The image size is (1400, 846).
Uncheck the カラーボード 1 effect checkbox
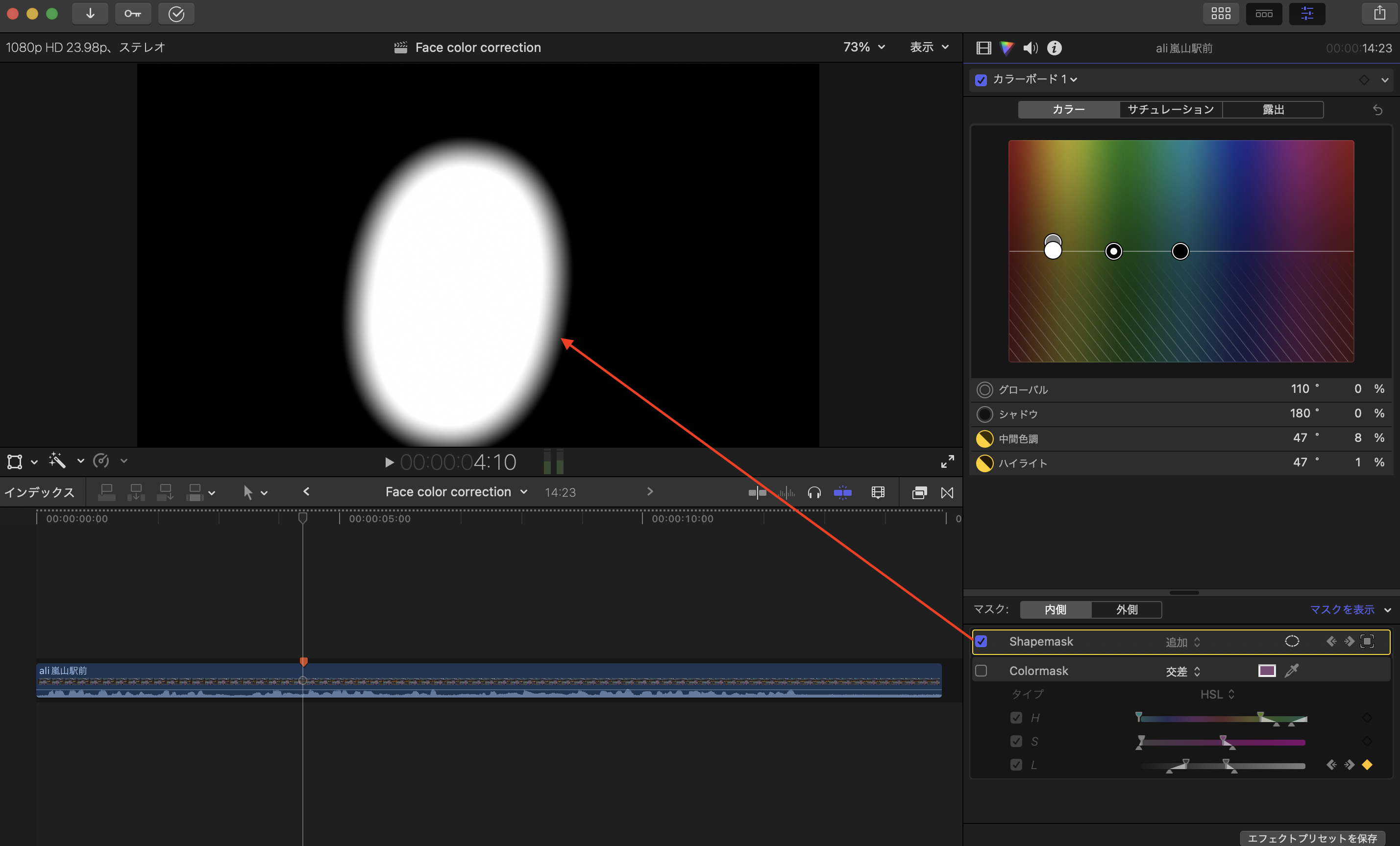981,80
